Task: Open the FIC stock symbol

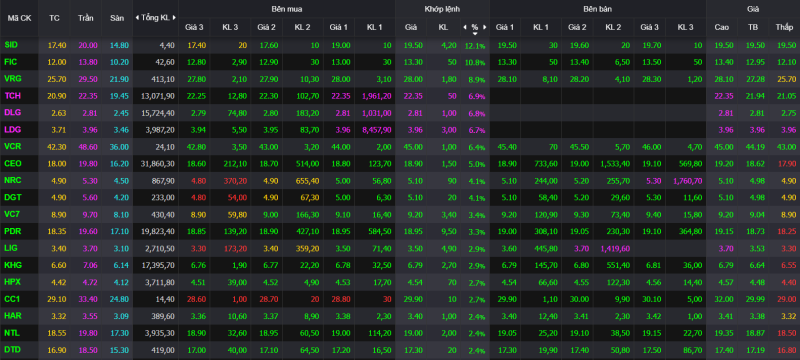Action: 11,62
